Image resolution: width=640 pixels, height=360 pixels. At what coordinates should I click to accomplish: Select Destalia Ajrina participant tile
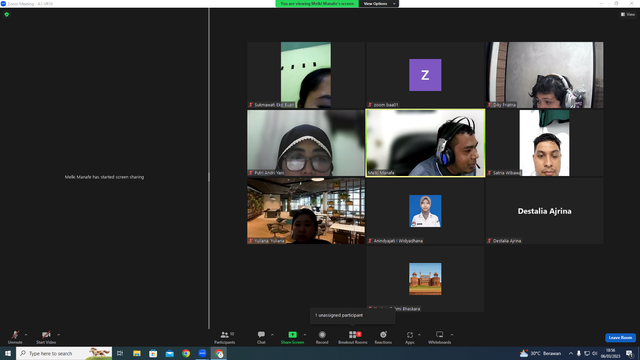[x=544, y=211]
